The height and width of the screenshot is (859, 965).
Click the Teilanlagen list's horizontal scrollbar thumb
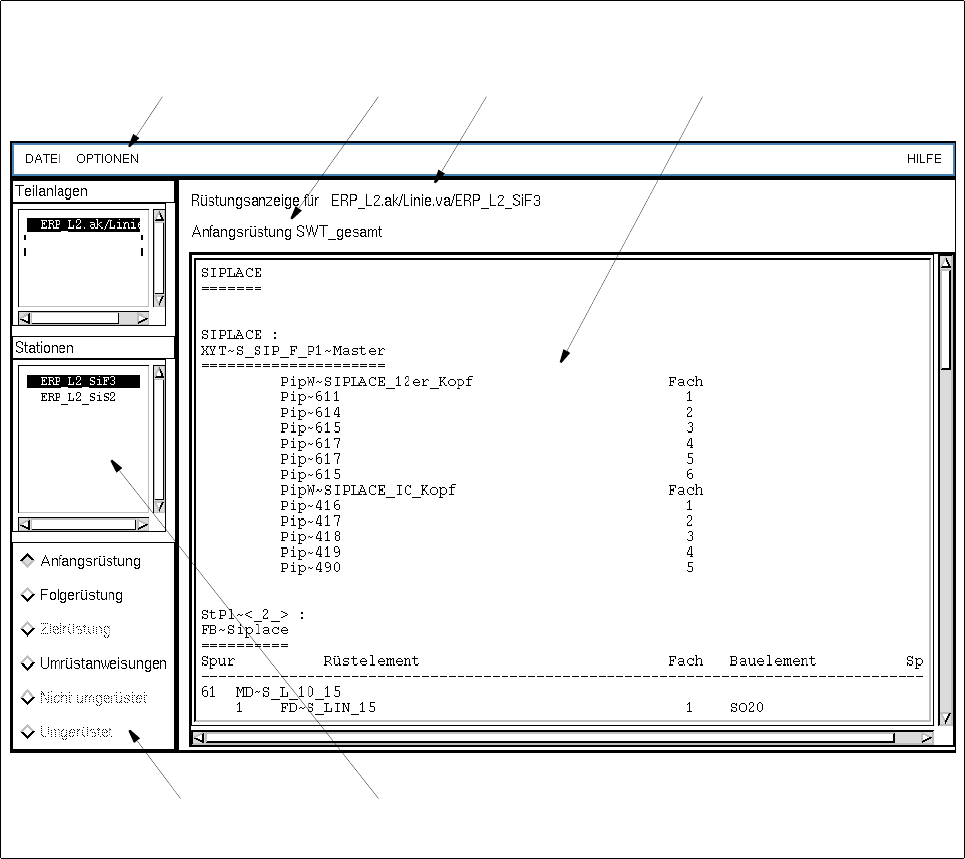75,318
